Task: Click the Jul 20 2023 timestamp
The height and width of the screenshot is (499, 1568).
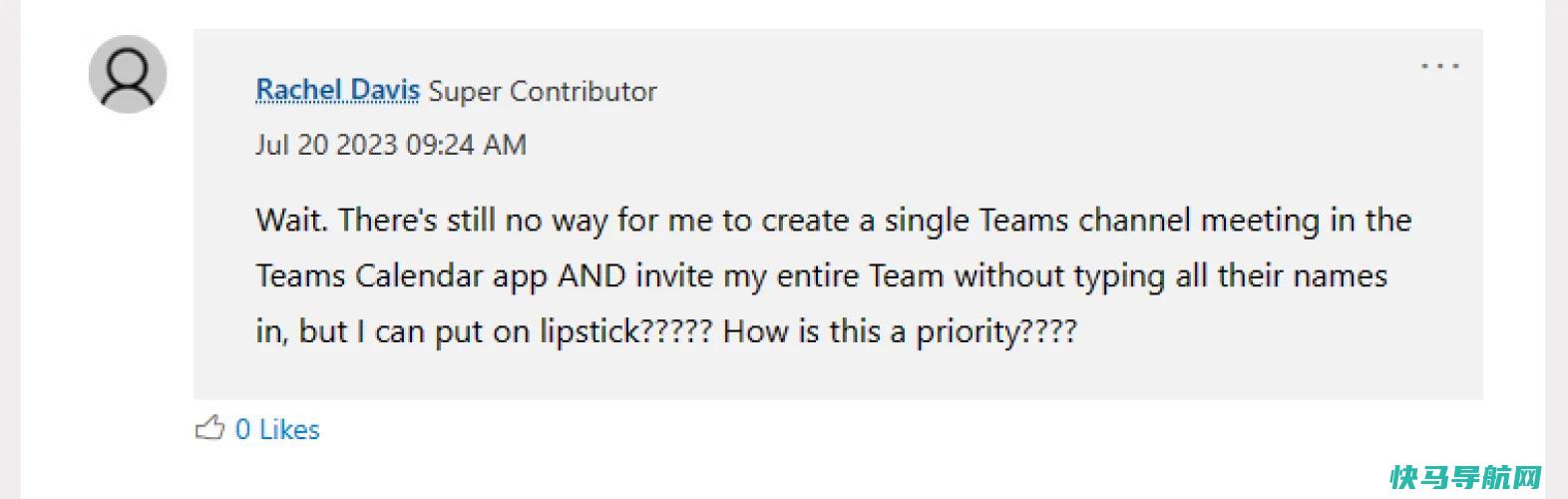Action: click(326, 145)
